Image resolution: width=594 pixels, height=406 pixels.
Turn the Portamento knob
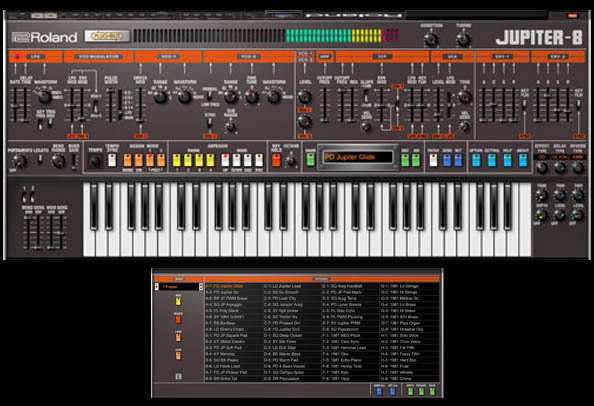tap(19, 161)
